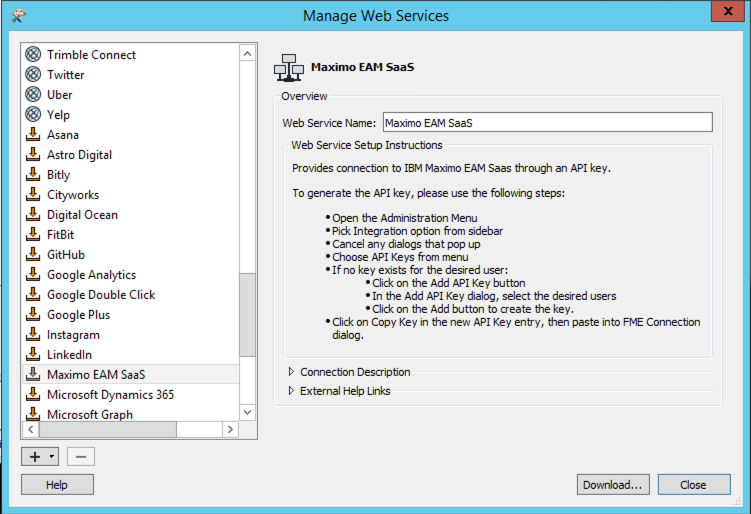Click the Yelp service icon
The height and width of the screenshot is (514, 751).
[33, 114]
